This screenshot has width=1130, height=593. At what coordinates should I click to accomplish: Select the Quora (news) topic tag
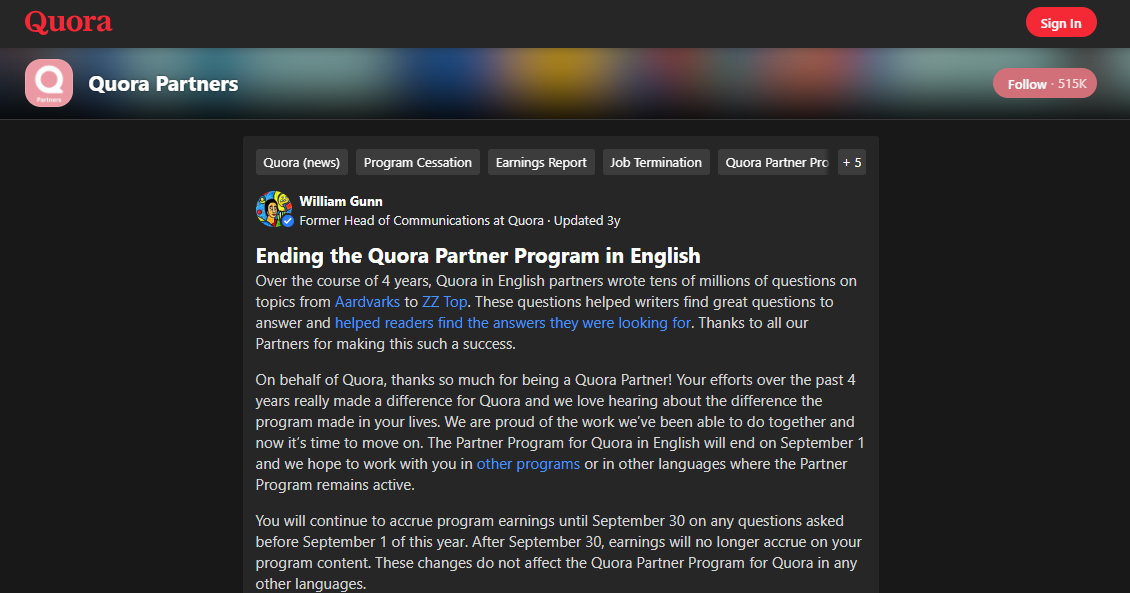[x=302, y=162]
